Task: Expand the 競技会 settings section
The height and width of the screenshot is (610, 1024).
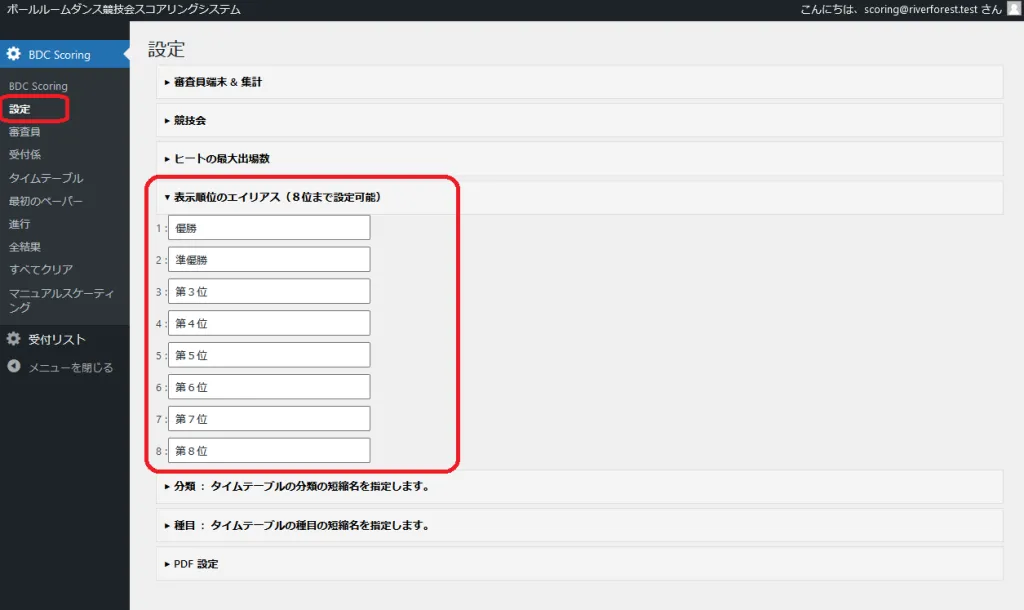Action: 190,120
